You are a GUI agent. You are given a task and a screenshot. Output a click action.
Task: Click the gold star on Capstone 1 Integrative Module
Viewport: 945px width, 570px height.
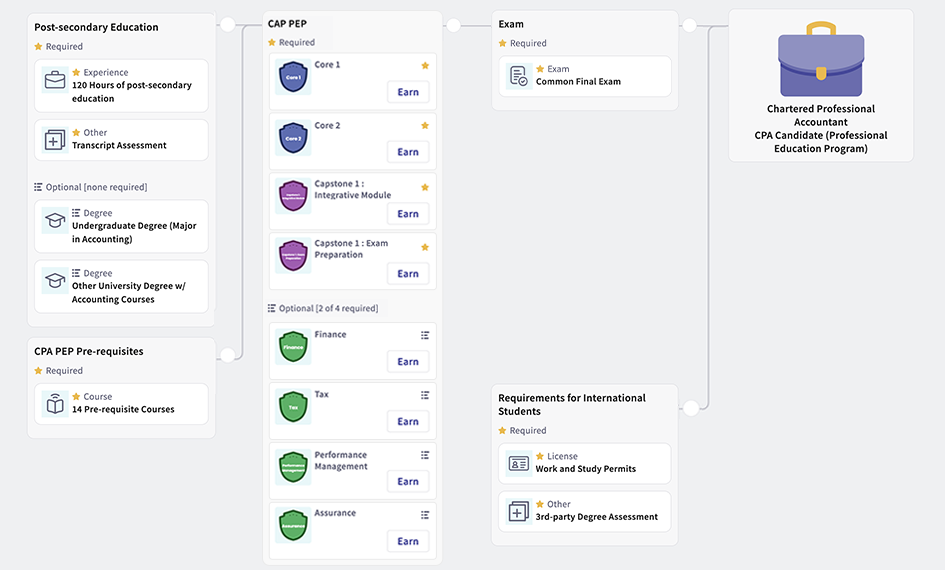coord(425,187)
